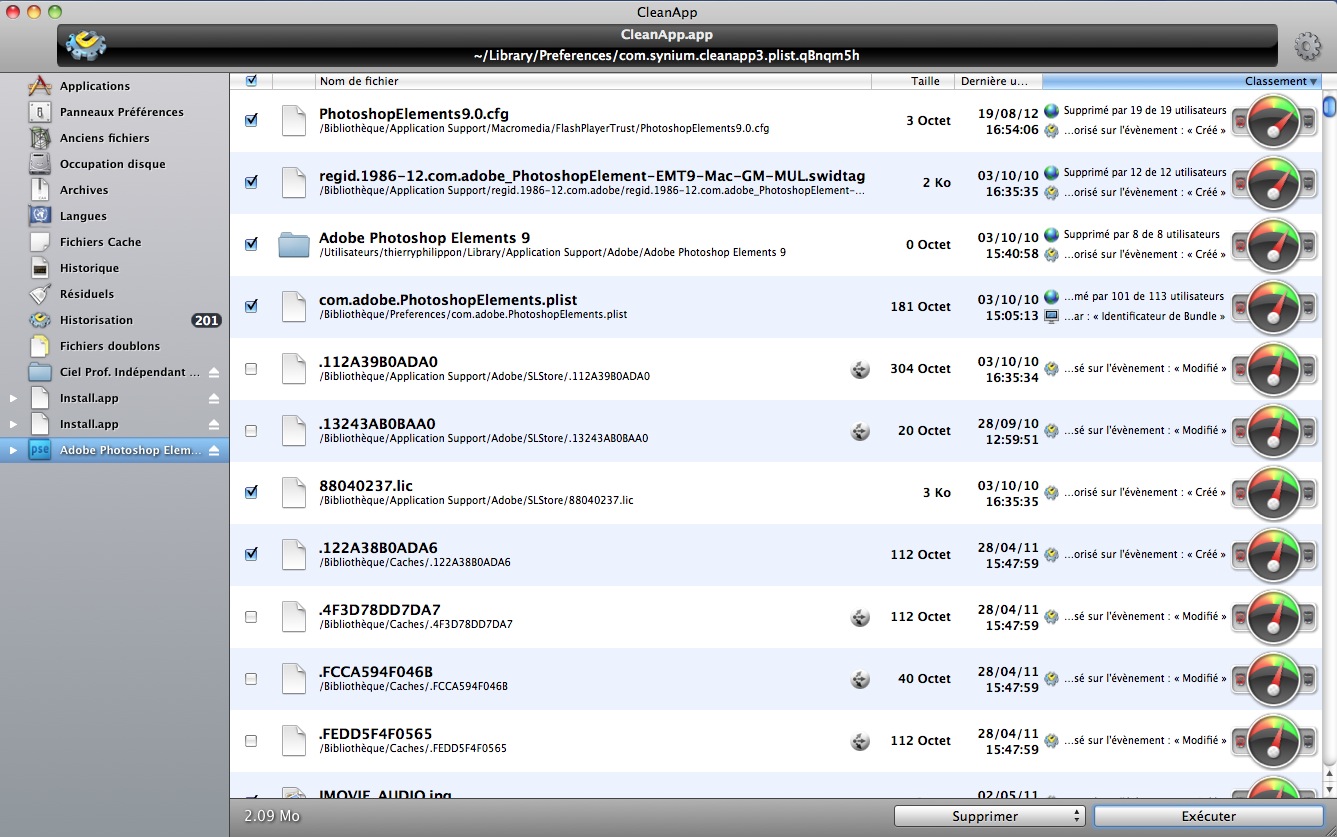
Task: Sort by the Nom de fichier column
Action: 592,81
